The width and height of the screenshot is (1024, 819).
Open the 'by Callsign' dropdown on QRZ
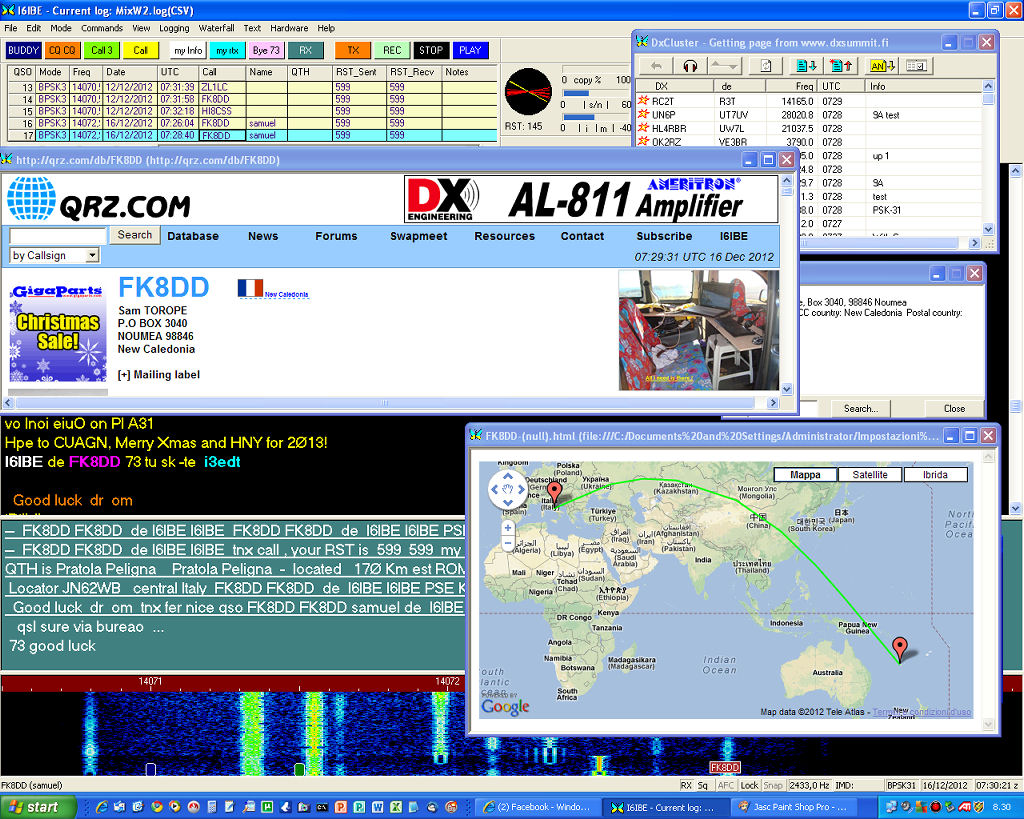coord(55,256)
